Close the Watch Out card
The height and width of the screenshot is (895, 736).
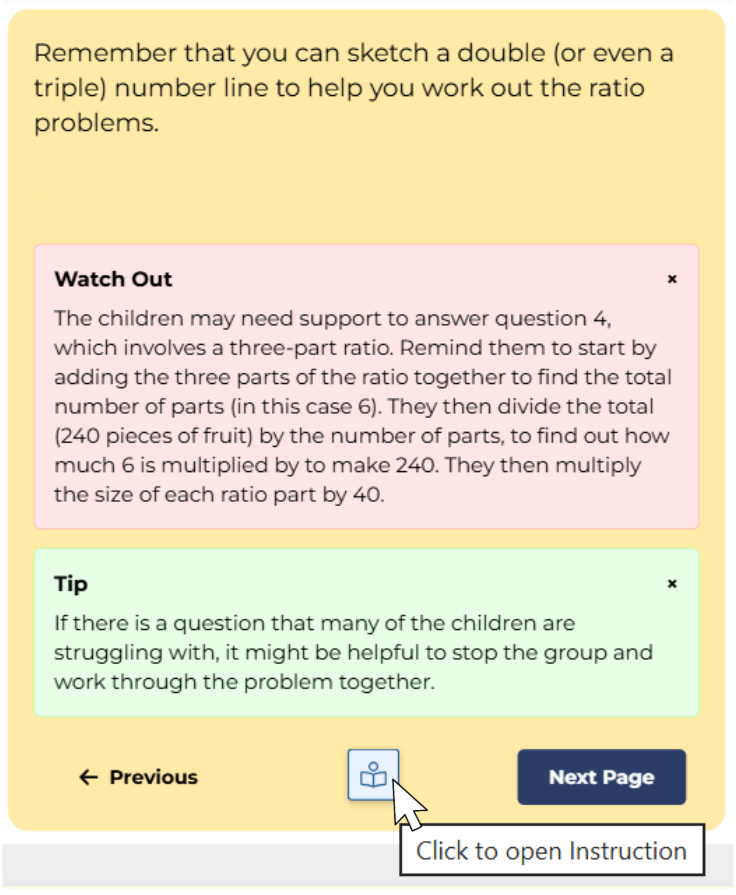pyautogui.click(x=672, y=279)
